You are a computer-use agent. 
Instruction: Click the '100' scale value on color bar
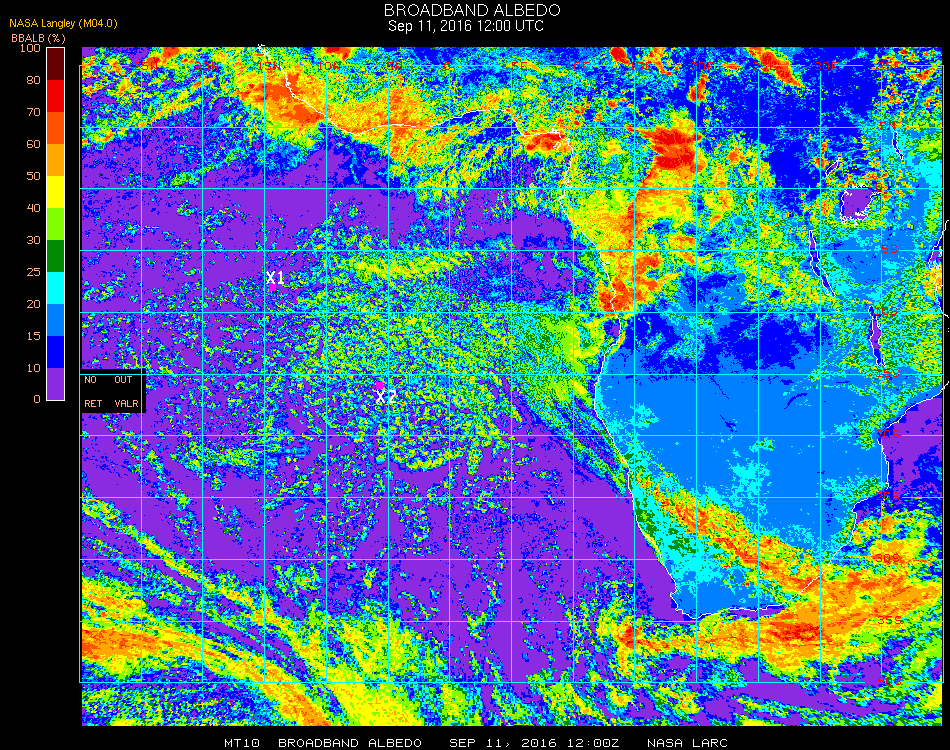coord(30,48)
